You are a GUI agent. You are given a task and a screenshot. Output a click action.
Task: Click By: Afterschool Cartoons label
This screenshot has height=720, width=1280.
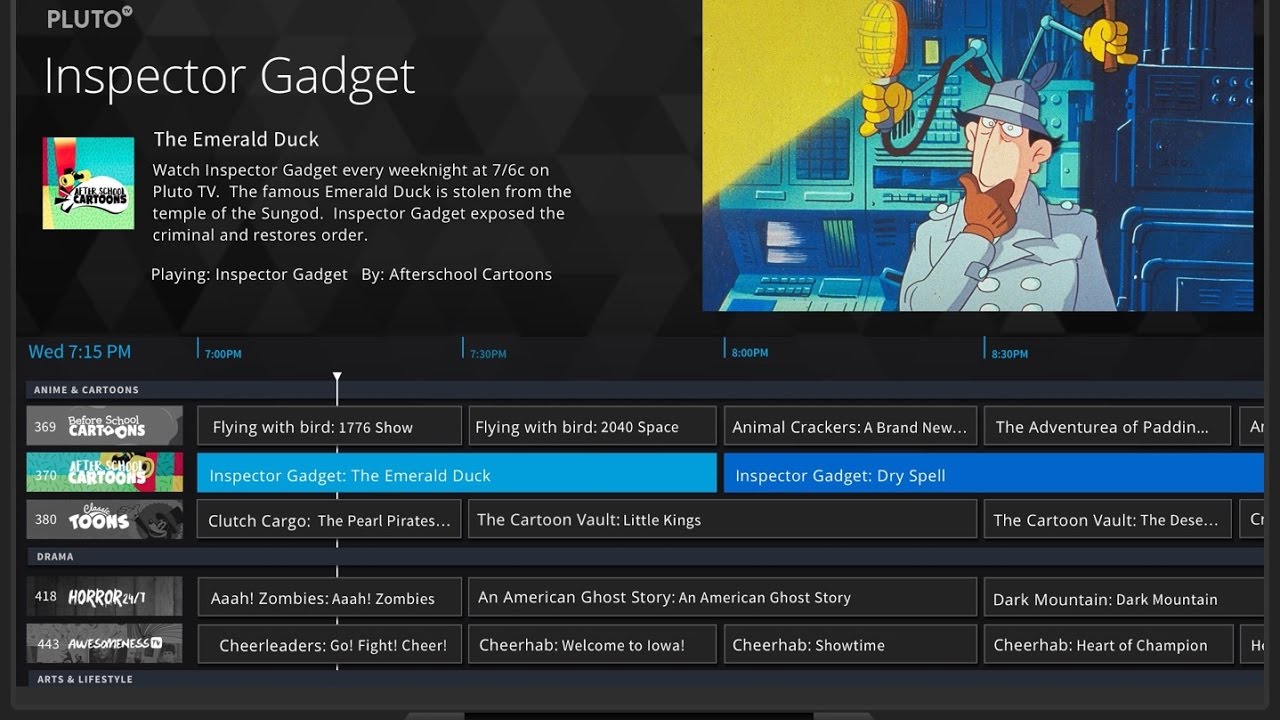coord(457,274)
